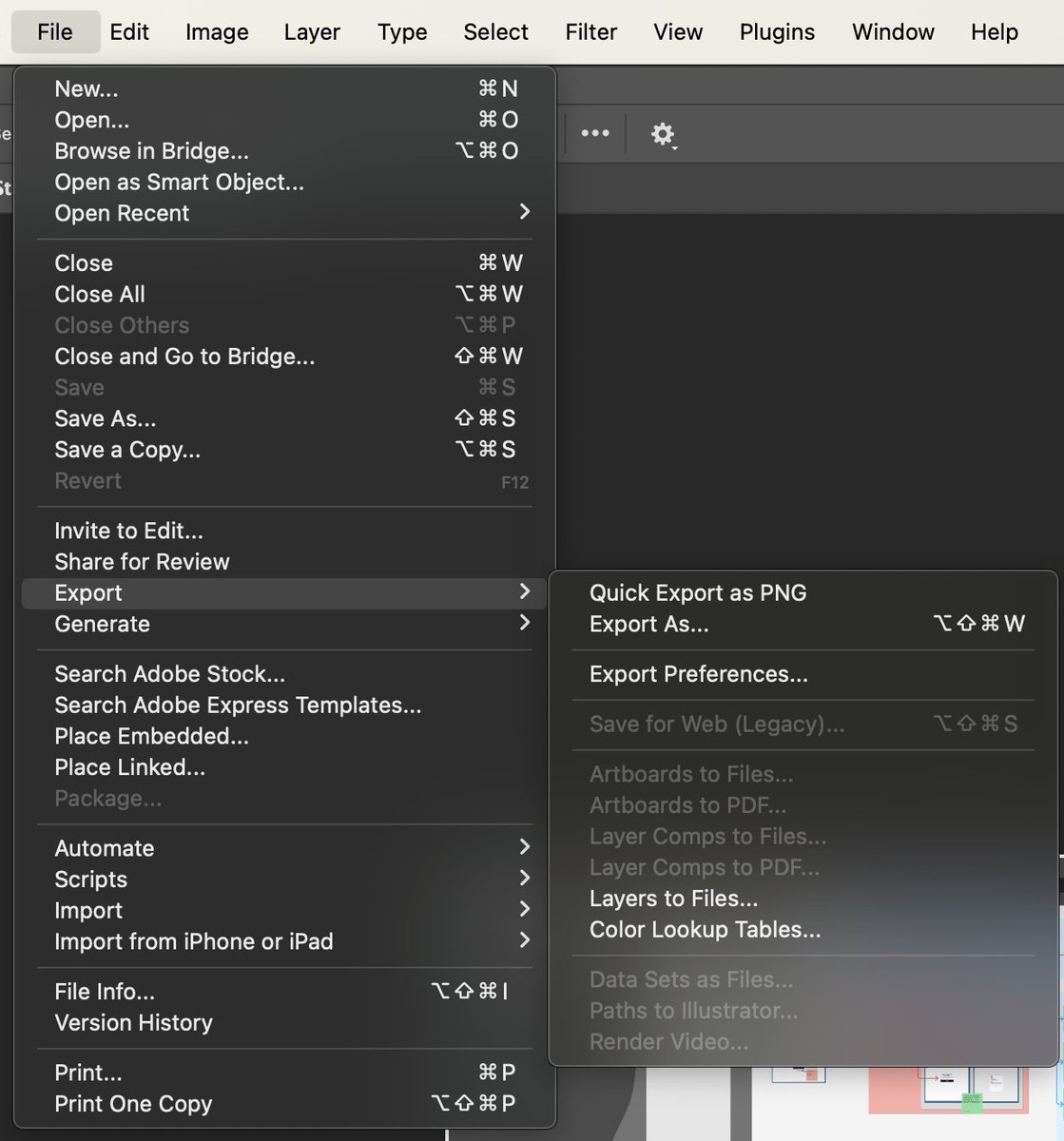The height and width of the screenshot is (1141, 1064).
Task: Select Open as Smart Object...
Action: coord(284,182)
